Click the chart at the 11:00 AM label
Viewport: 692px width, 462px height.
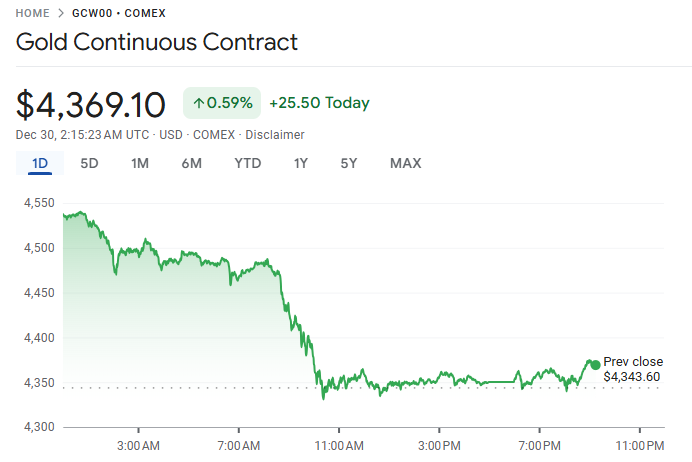click(339, 445)
